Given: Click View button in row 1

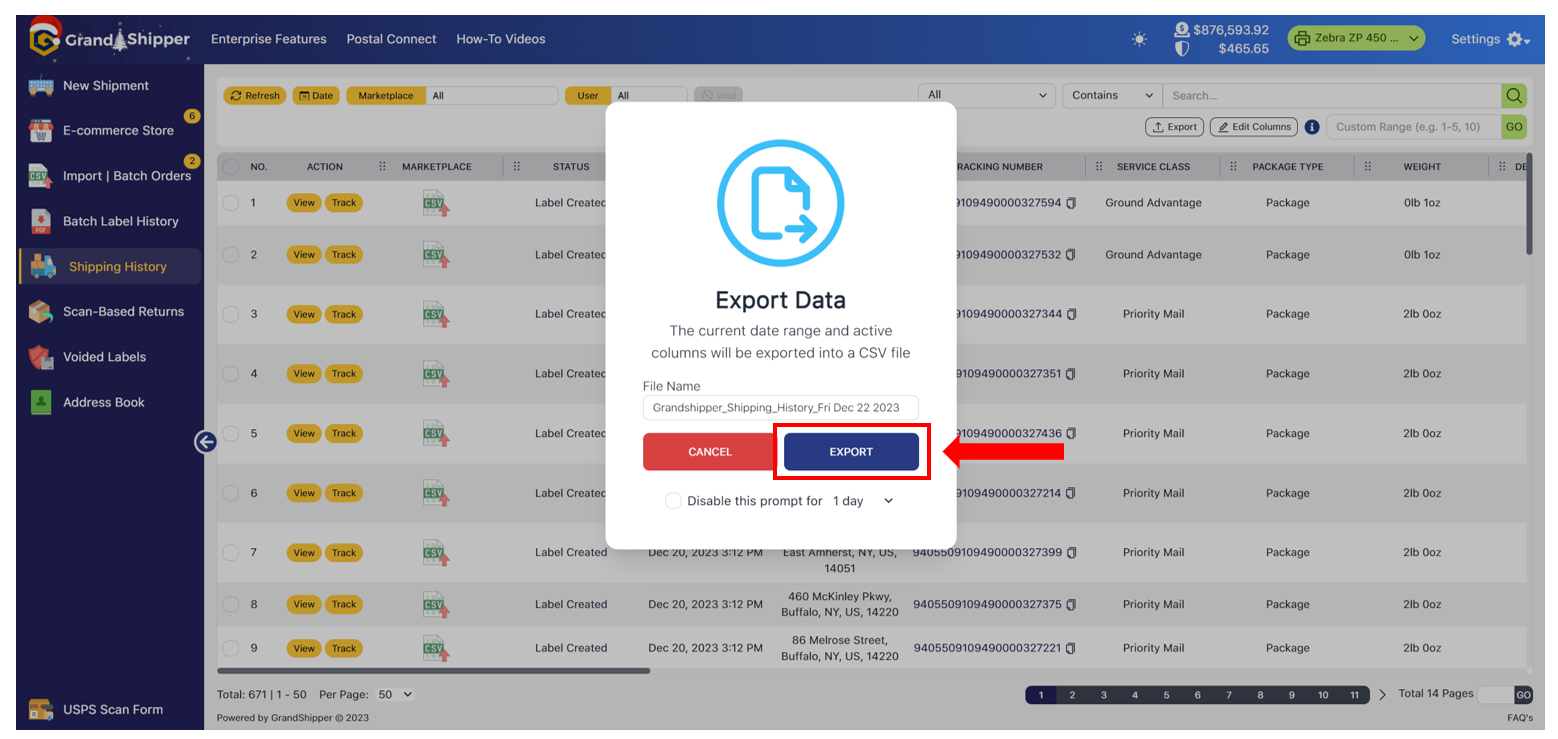Looking at the screenshot, I should pyautogui.click(x=304, y=203).
